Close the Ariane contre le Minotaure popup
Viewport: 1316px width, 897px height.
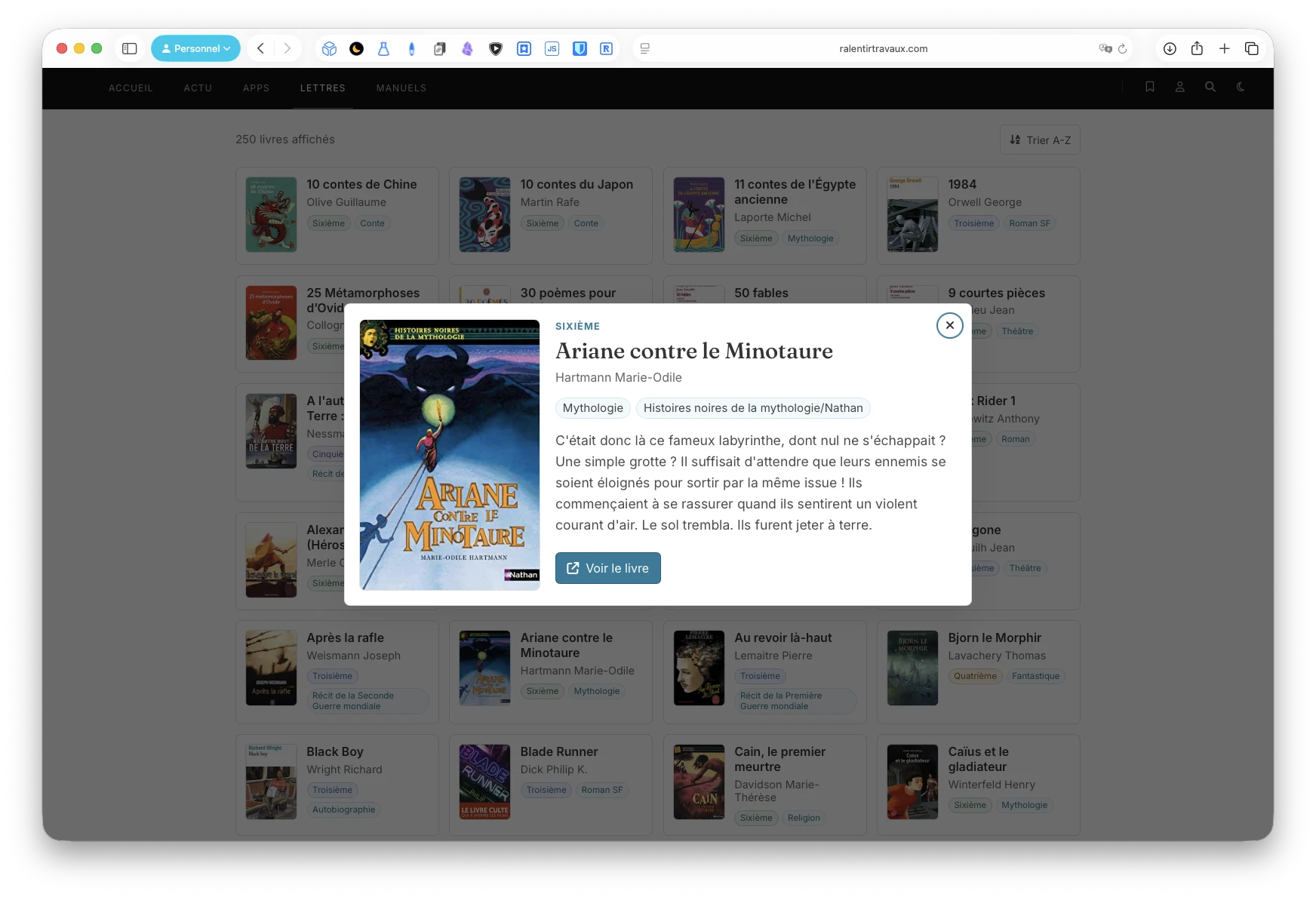pos(949,325)
